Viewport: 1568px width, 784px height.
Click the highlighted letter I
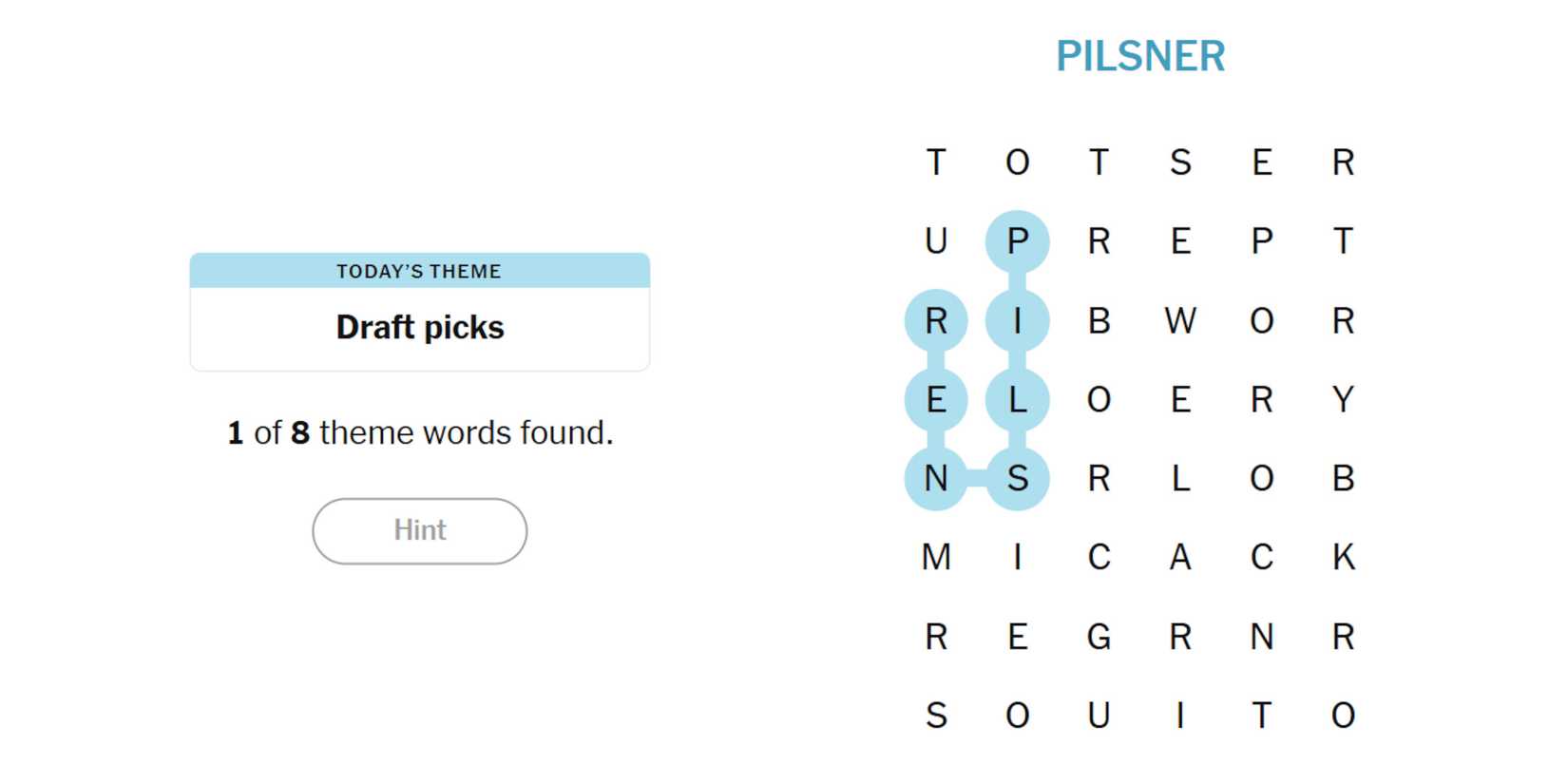pyautogui.click(x=1017, y=321)
